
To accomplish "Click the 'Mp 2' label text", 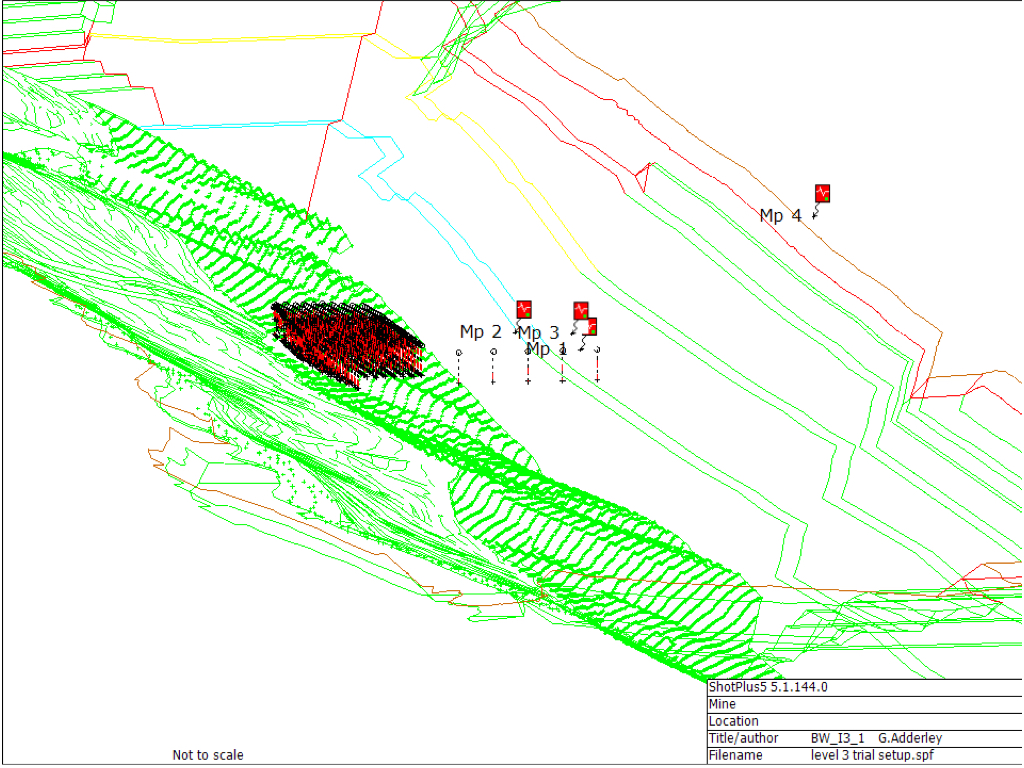I will (x=481, y=332).
